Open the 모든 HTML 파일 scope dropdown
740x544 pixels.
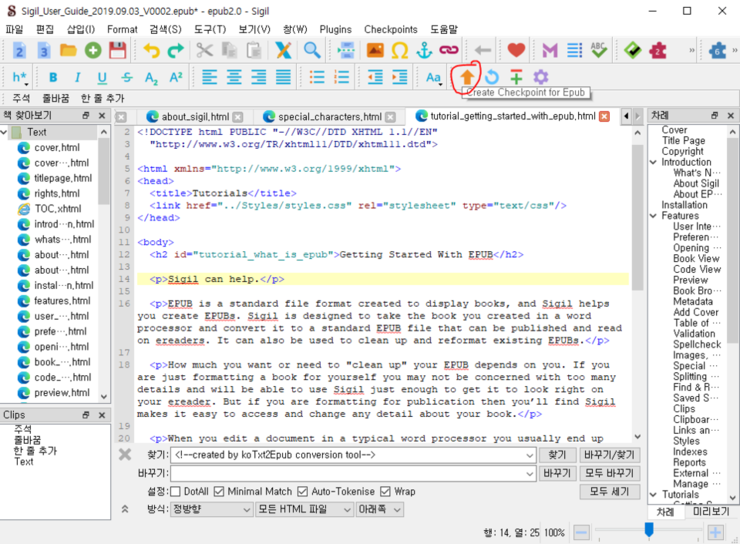coord(304,510)
